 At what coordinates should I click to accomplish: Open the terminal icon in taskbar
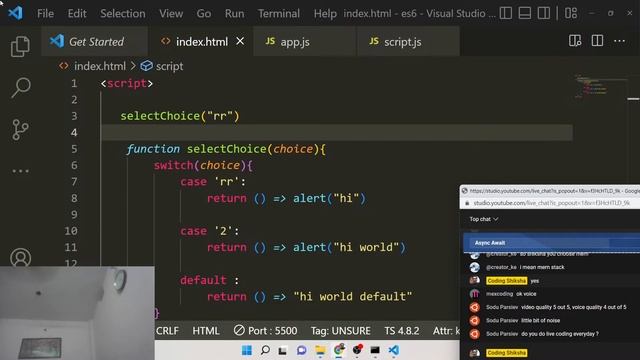(375, 350)
